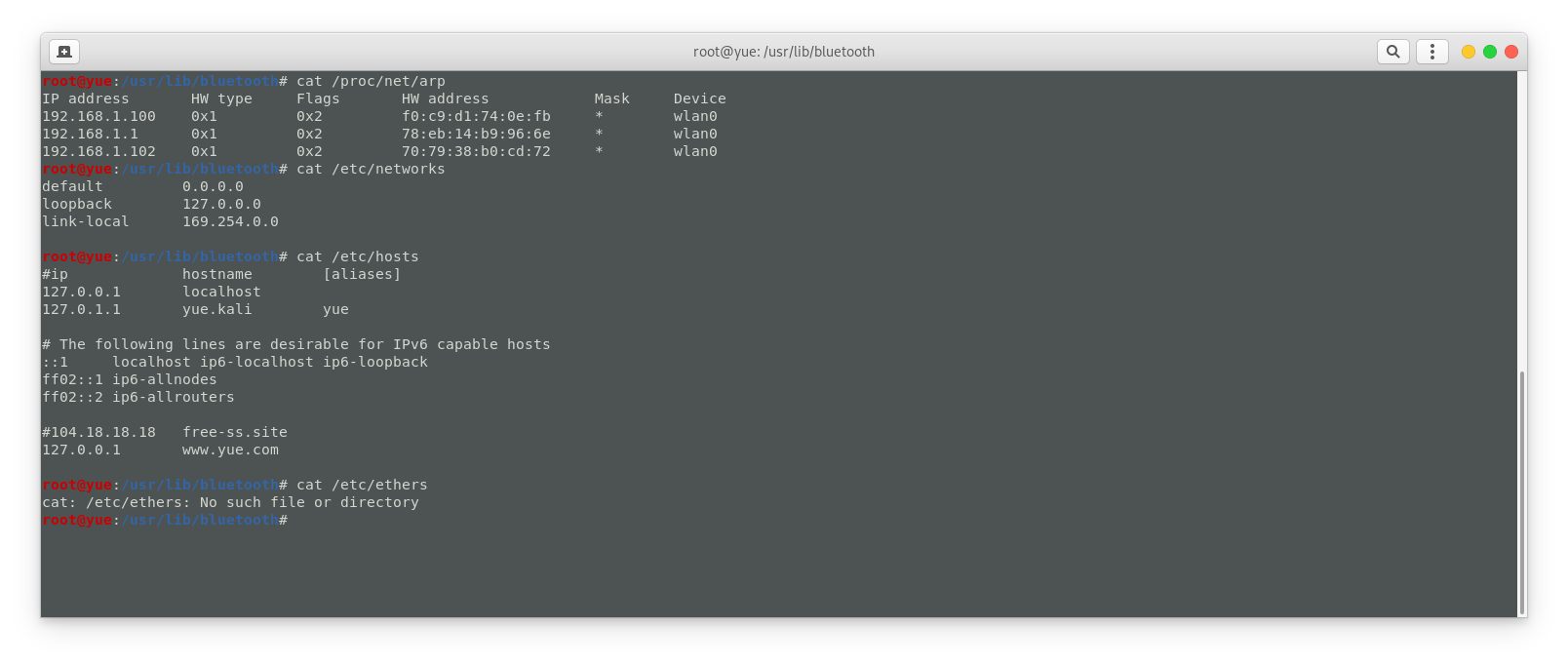1568x666 pixels.
Task: Click the loopback network entry
Action: tap(151, 204)
